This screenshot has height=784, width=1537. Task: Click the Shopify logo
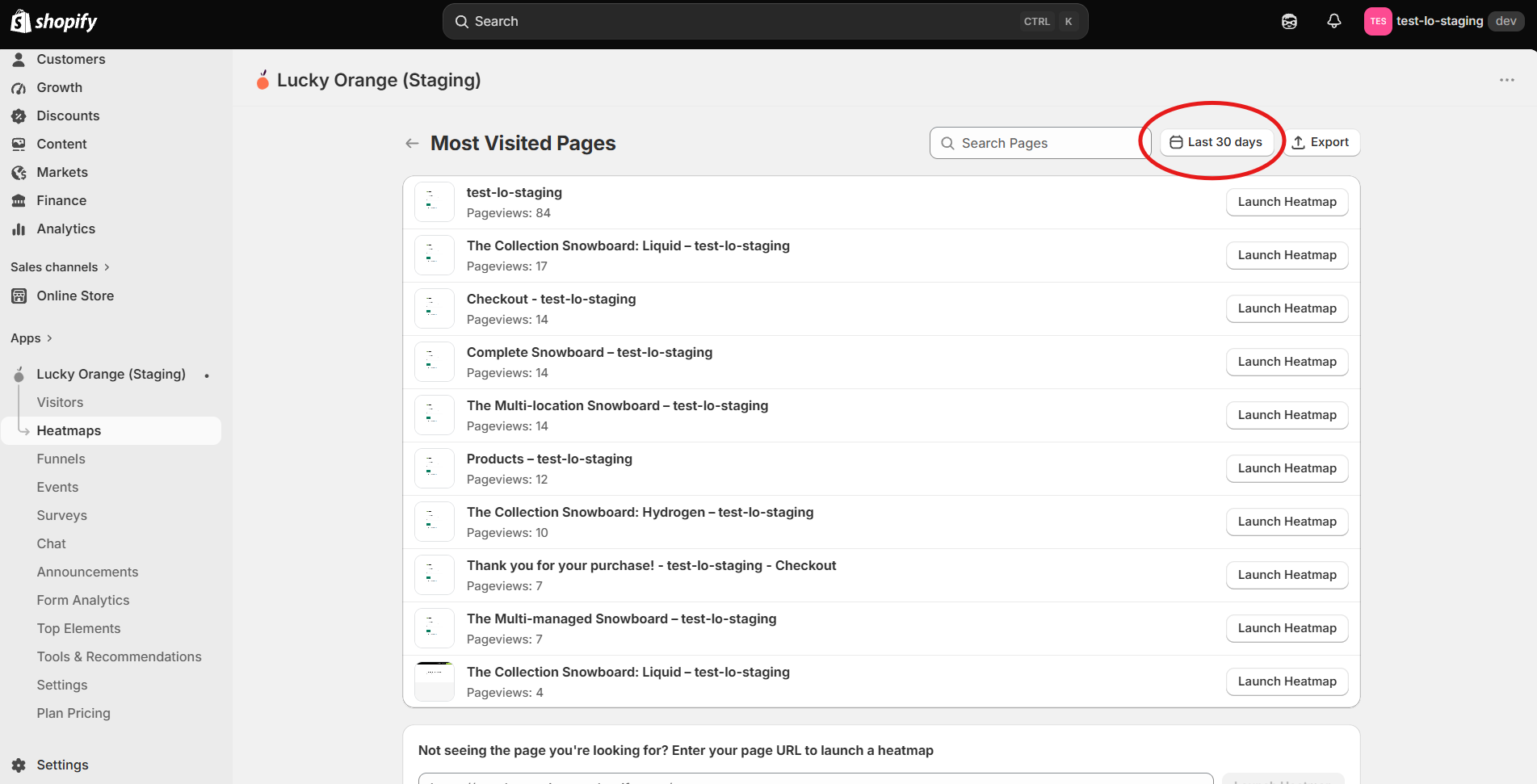(x=54, y=22)
